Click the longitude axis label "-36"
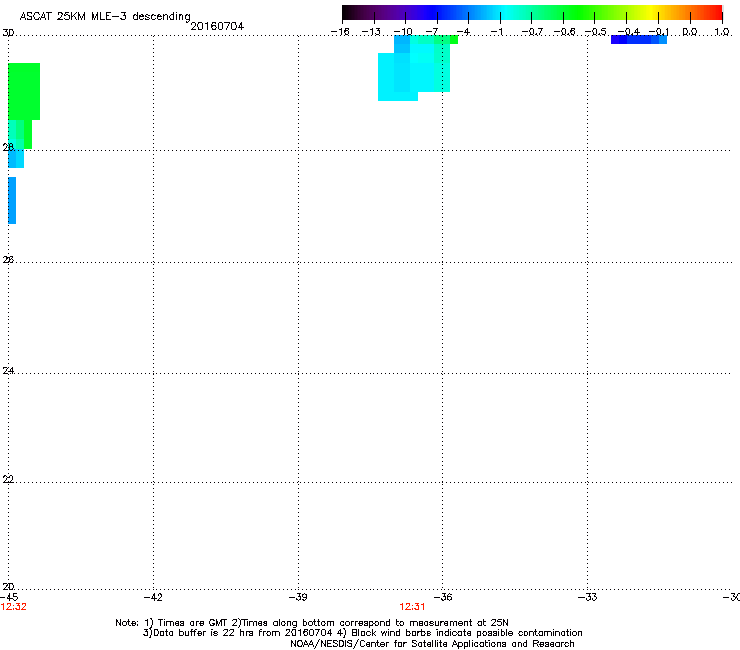Image resolution: width=740 pixels, height=650 pixels. pos(443,597)
